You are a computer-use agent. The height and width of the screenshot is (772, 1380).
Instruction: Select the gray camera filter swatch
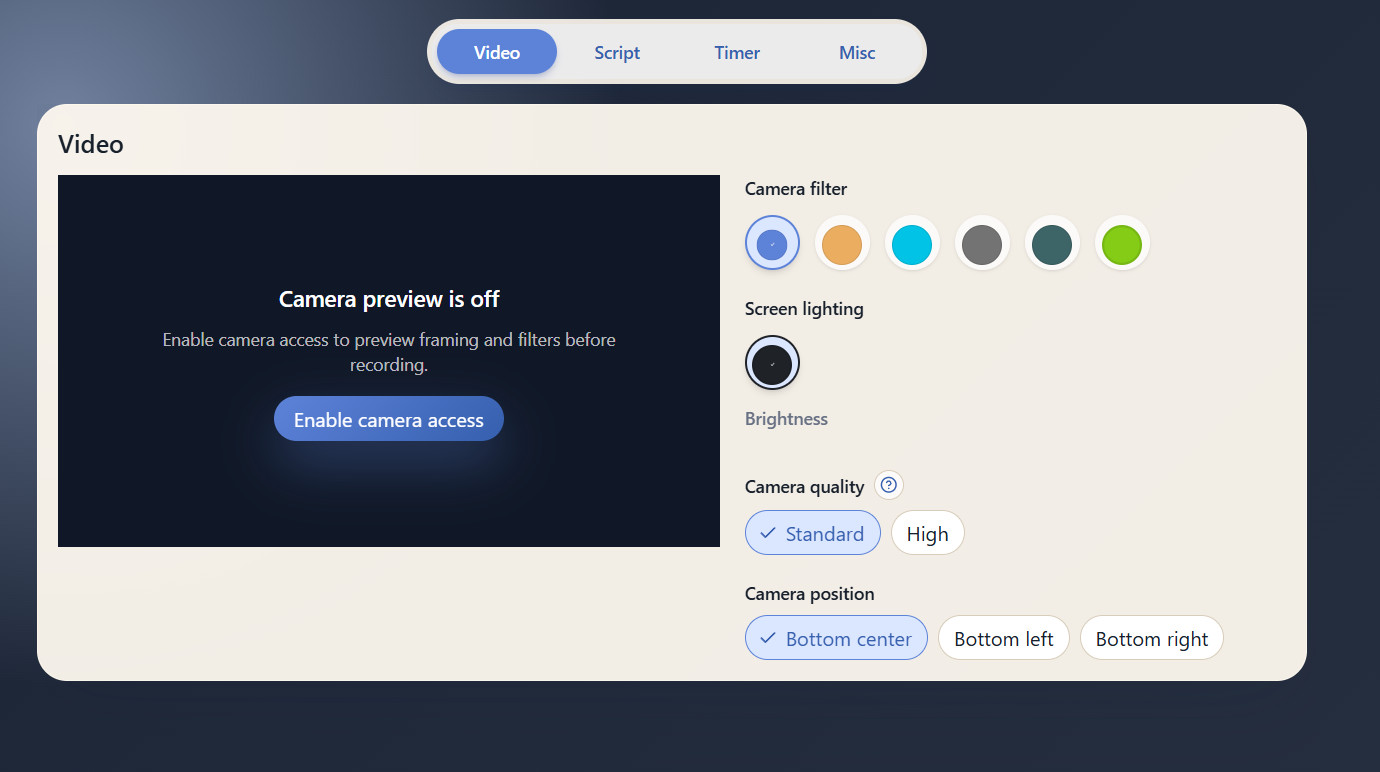point(982,243)
